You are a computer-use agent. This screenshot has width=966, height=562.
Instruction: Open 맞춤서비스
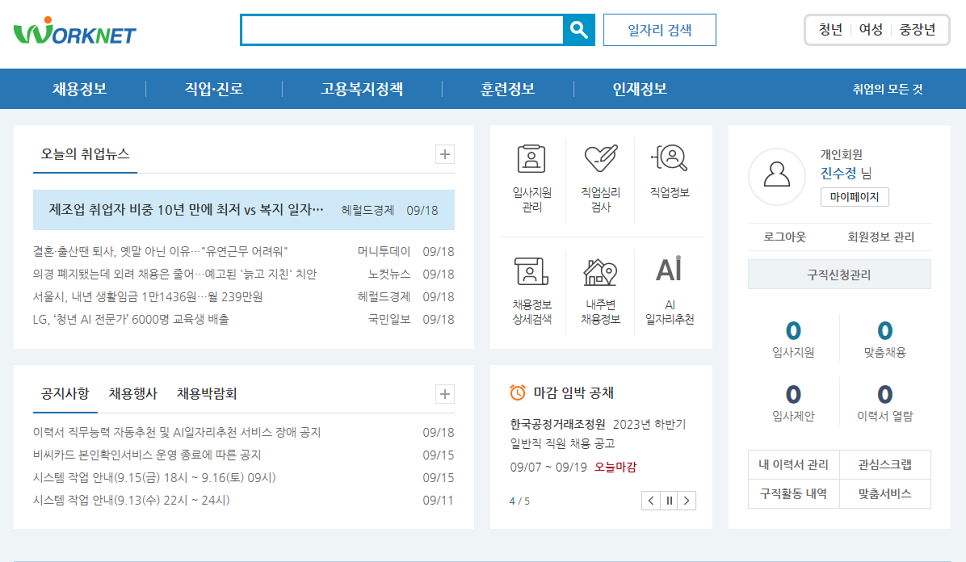click(x=885, y=494)
